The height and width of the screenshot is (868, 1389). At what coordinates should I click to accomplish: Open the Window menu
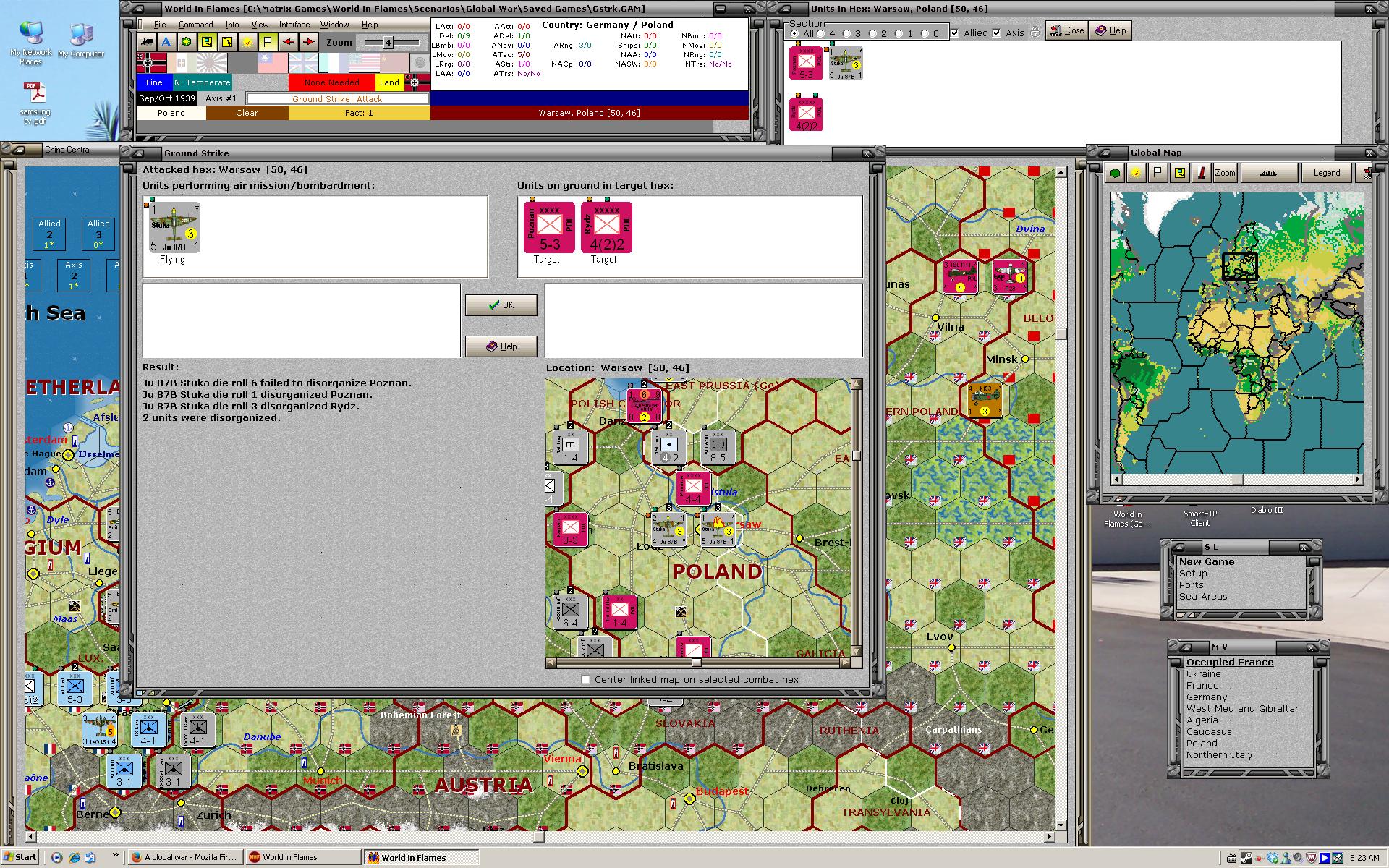point(334,25)
